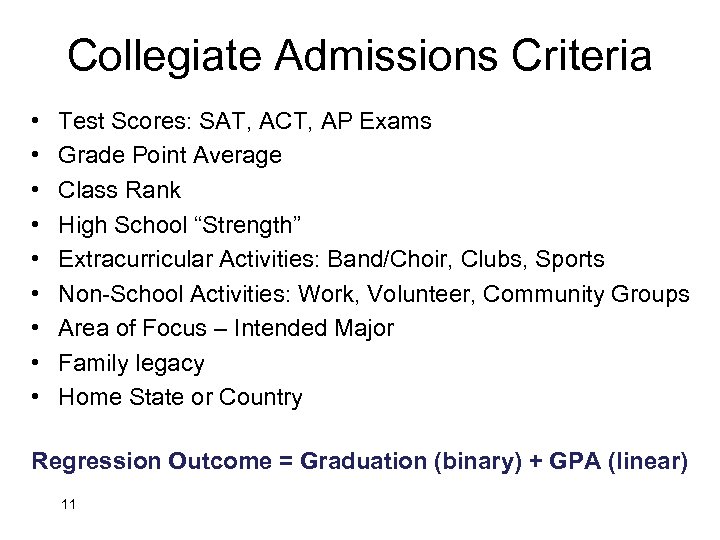Select the "Home State or Country" line

[180, 397]
